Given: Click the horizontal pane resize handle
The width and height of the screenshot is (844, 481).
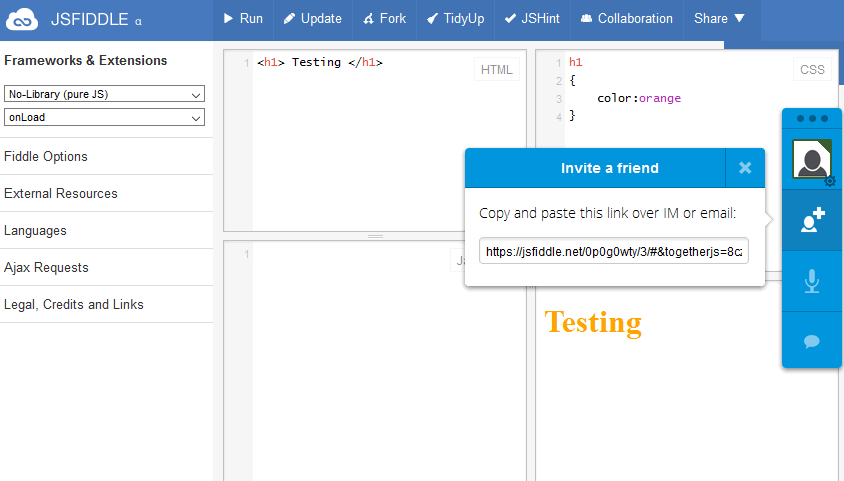Looking at the screenshot, I should click(375, 236).
